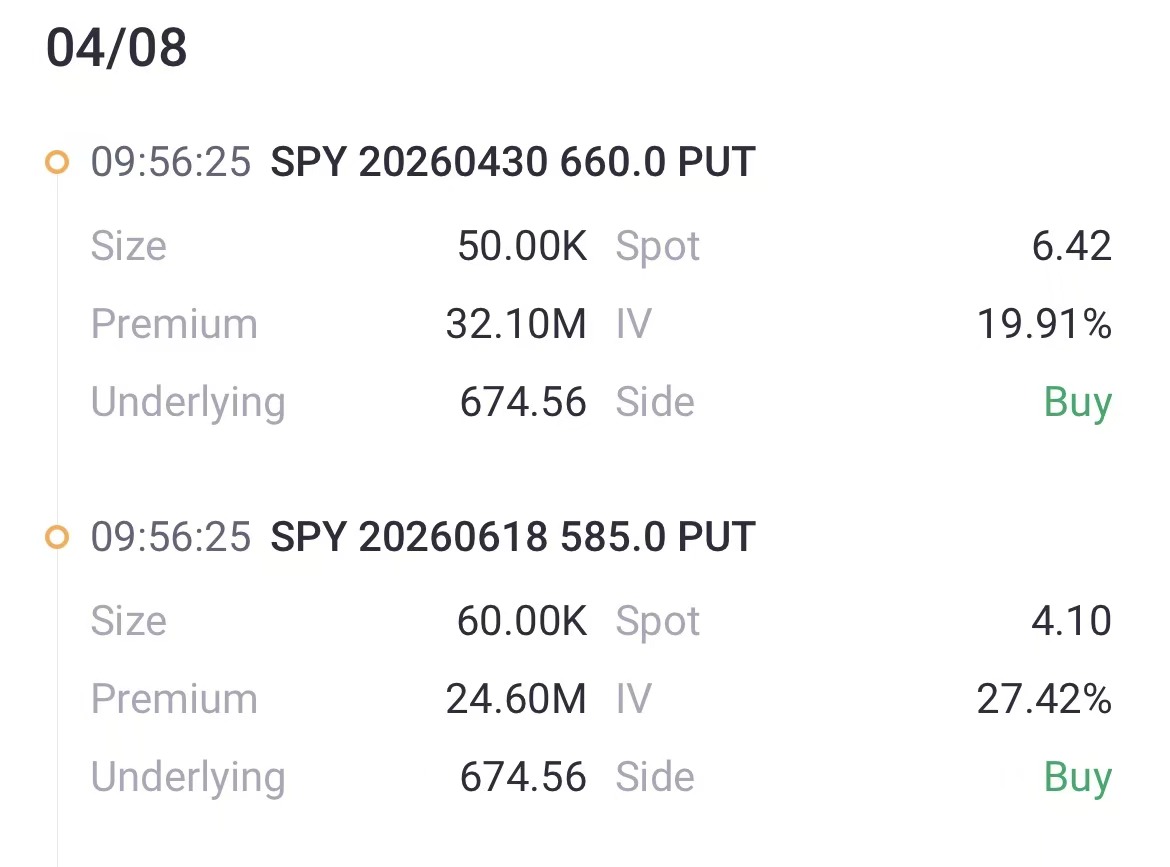Click the green Buy label for 660.0 PUT
The image size is (1170, 867).
[1077, 402]
